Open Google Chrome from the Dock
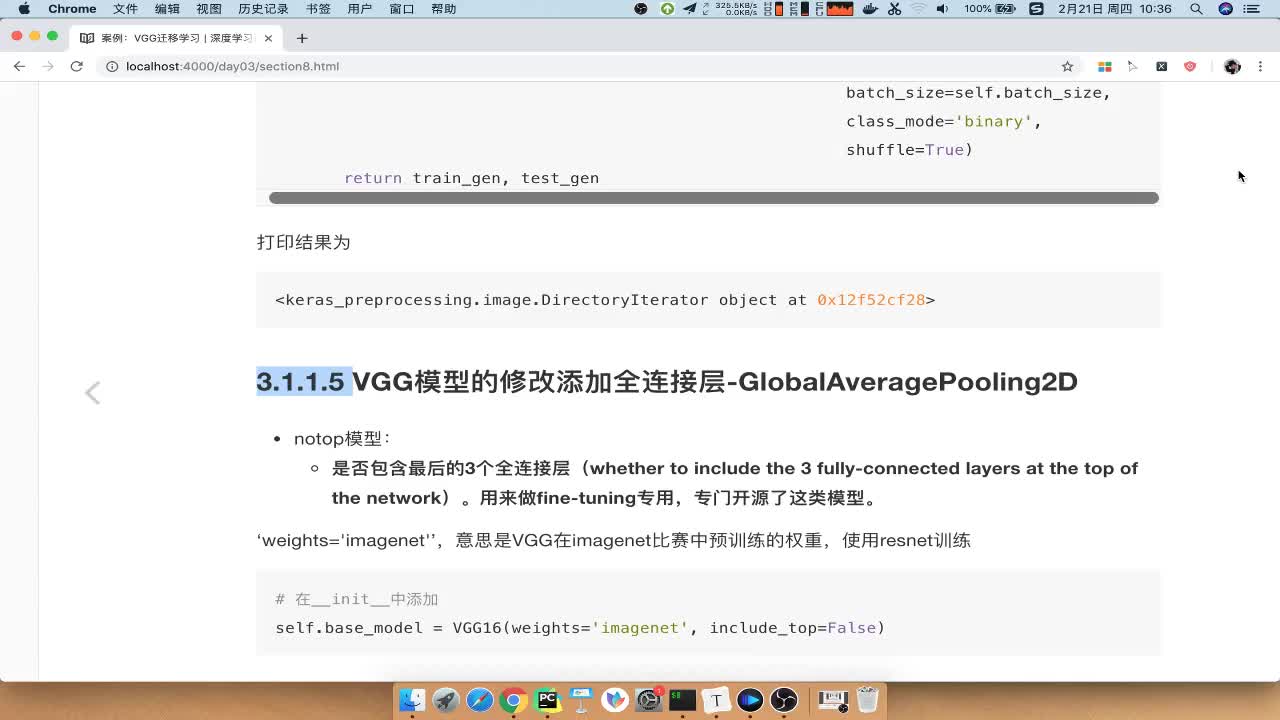 coord(514,700)
